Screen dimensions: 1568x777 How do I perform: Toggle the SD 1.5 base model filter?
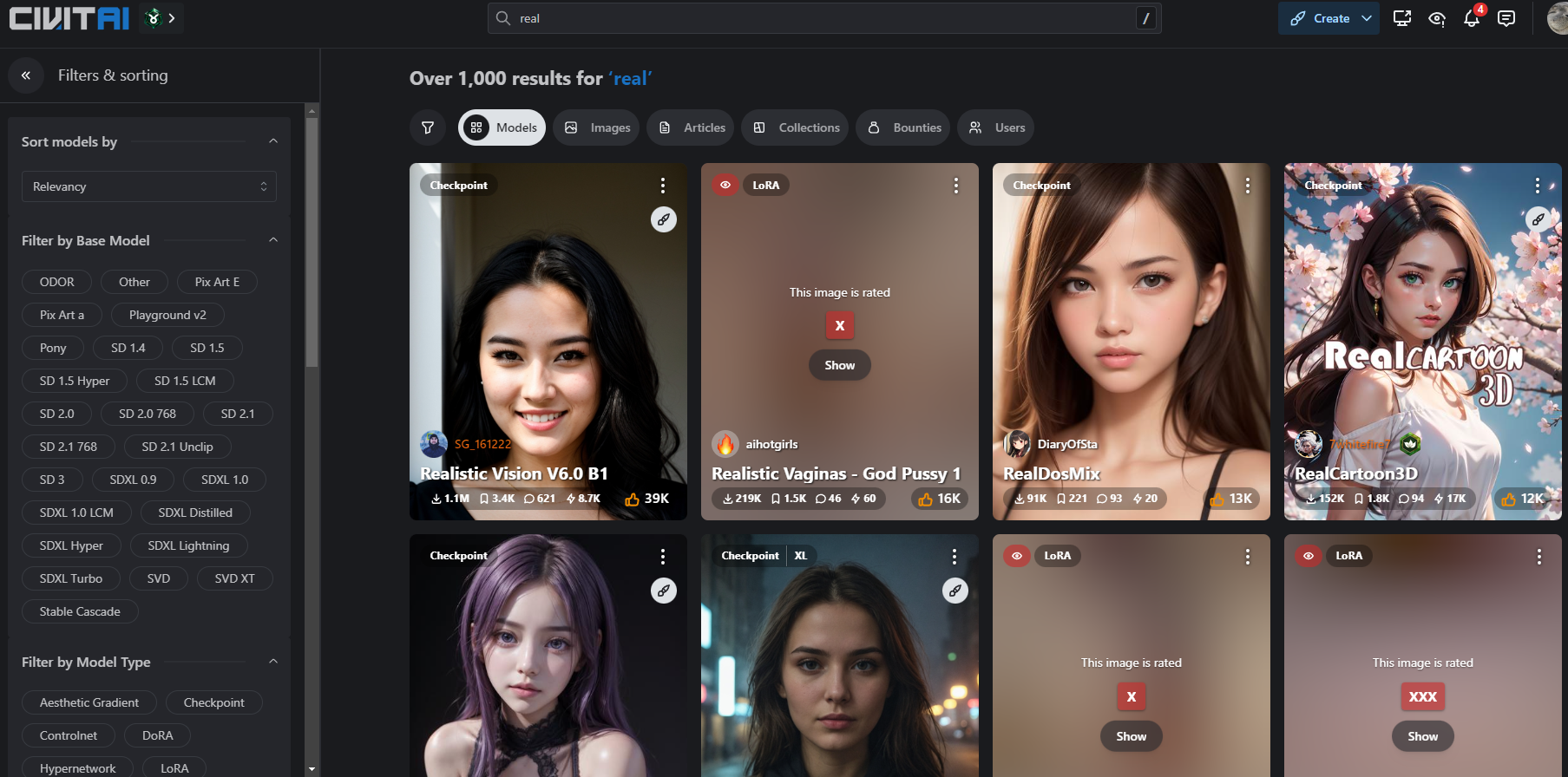tap(207, 348)
